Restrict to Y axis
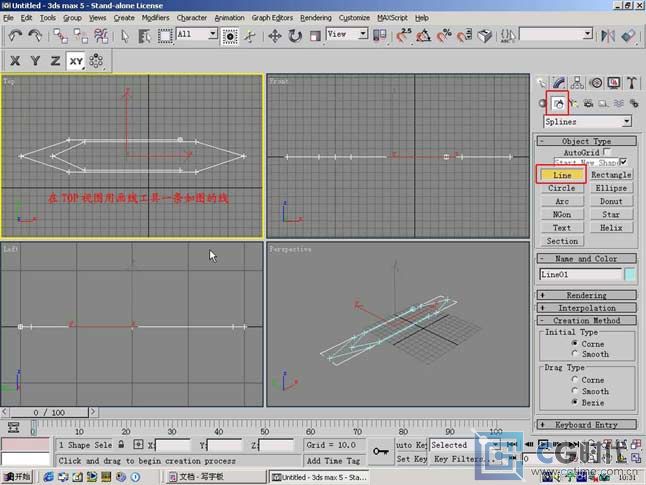646x485 pixels. (35, 61)
